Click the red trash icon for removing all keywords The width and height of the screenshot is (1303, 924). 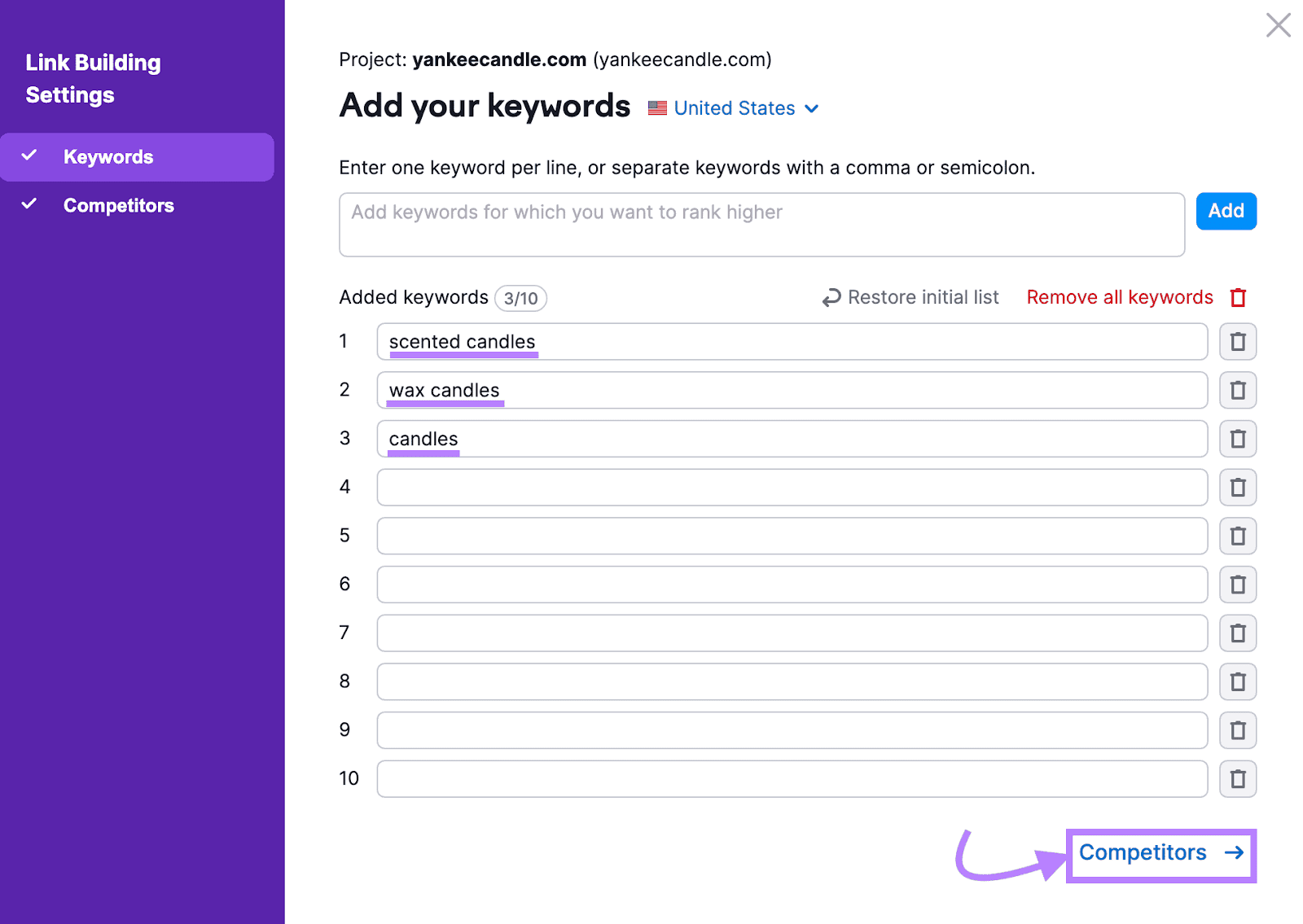click(x=1238, y=297)
